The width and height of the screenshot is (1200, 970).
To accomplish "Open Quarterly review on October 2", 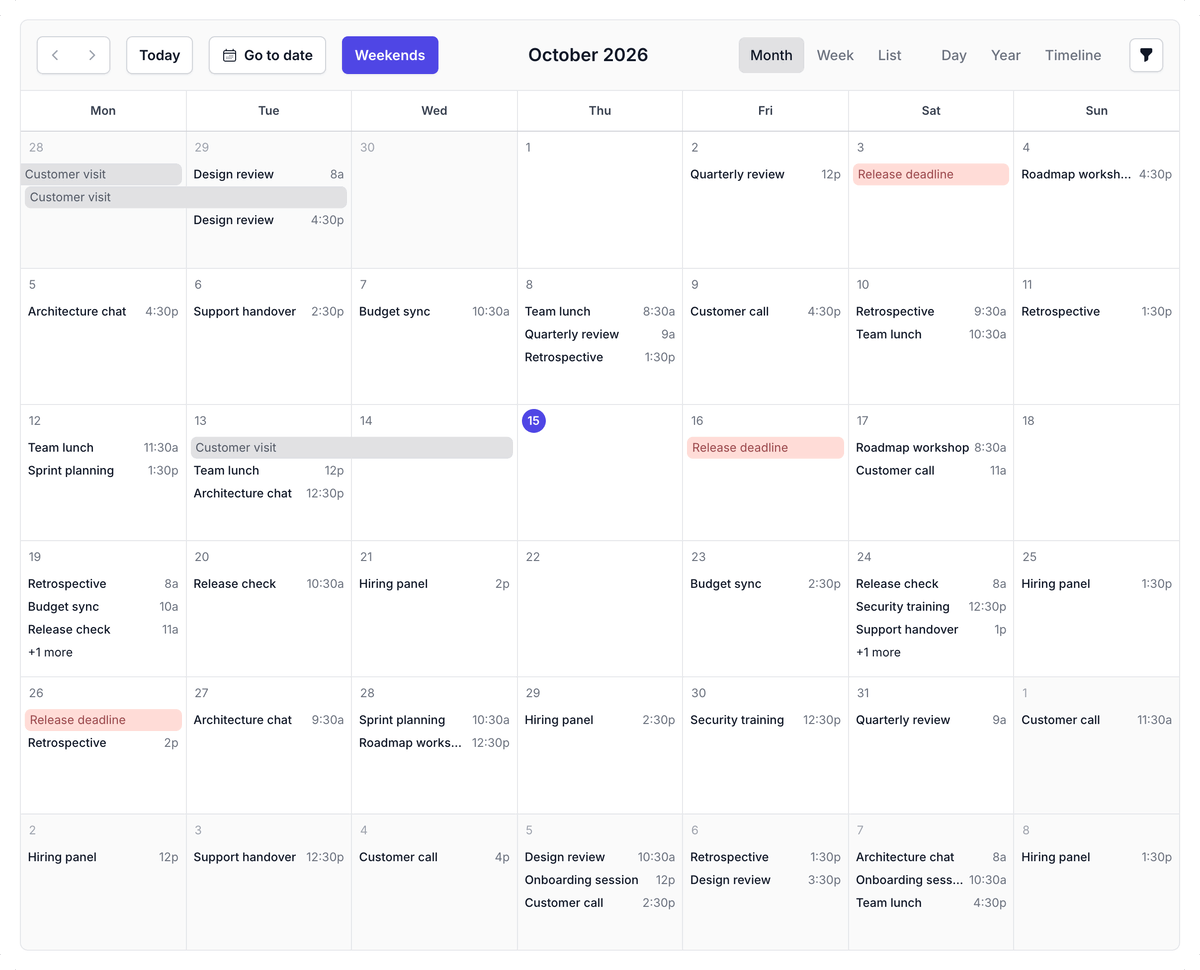I will (765, 174).
